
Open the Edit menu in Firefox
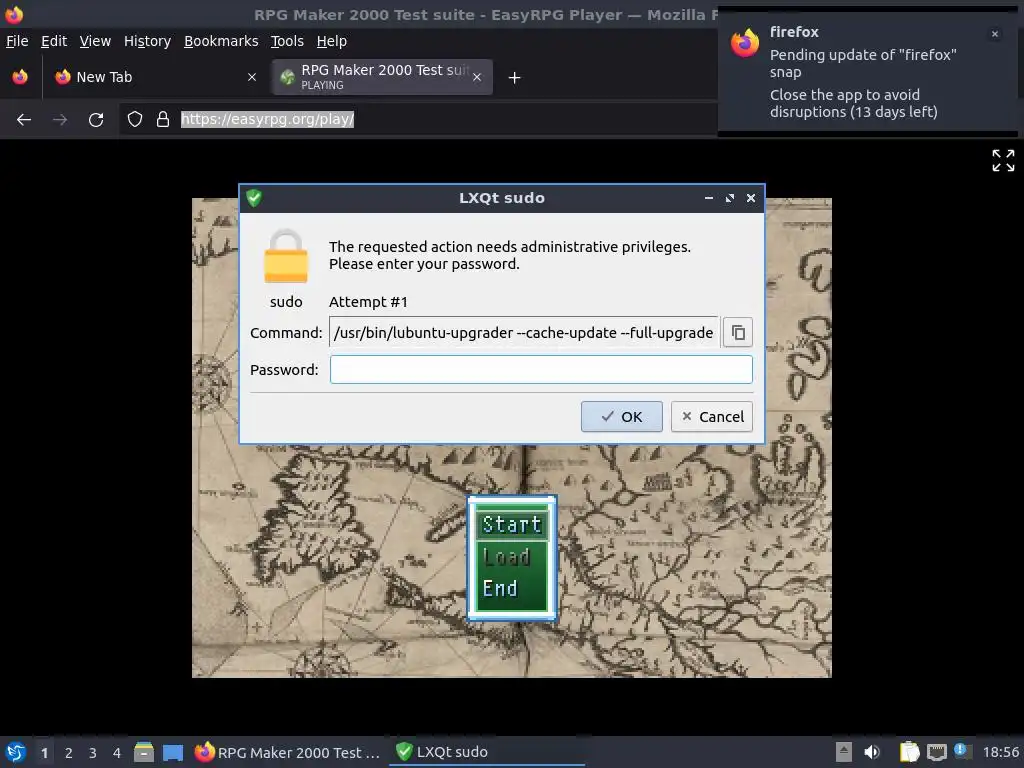pos(54,41)
